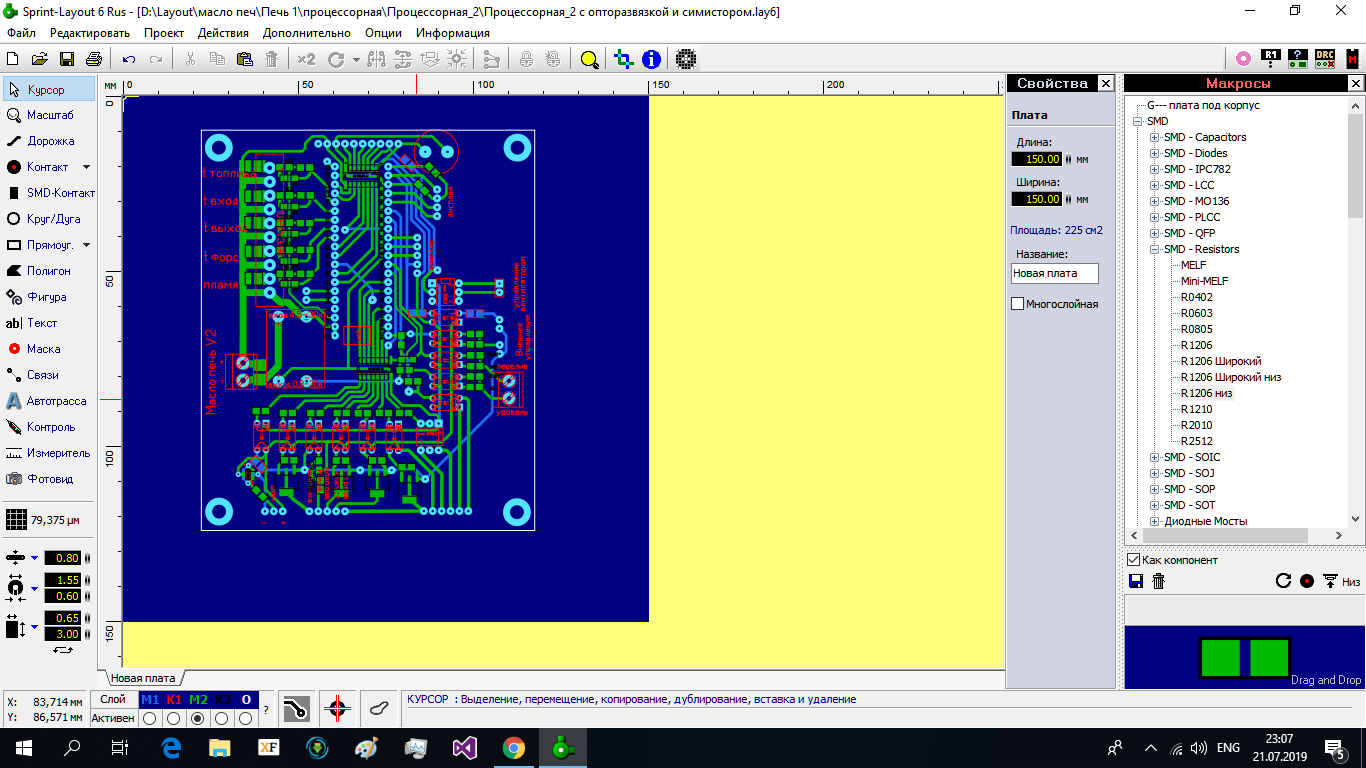Set layer M2 as active
Viewport: 1366px width, 768px height.
[198, 718]
